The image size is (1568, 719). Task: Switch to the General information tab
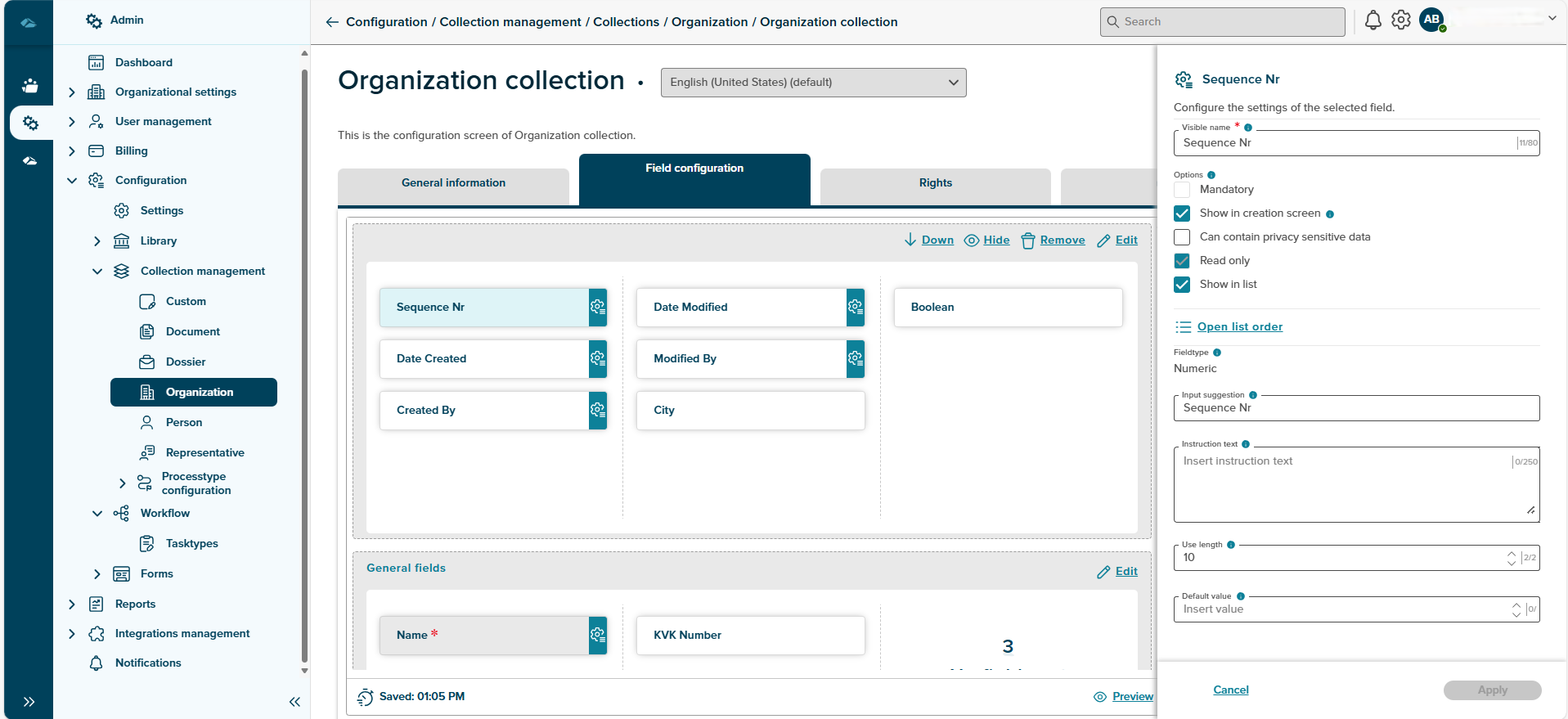tap(453, 183)
